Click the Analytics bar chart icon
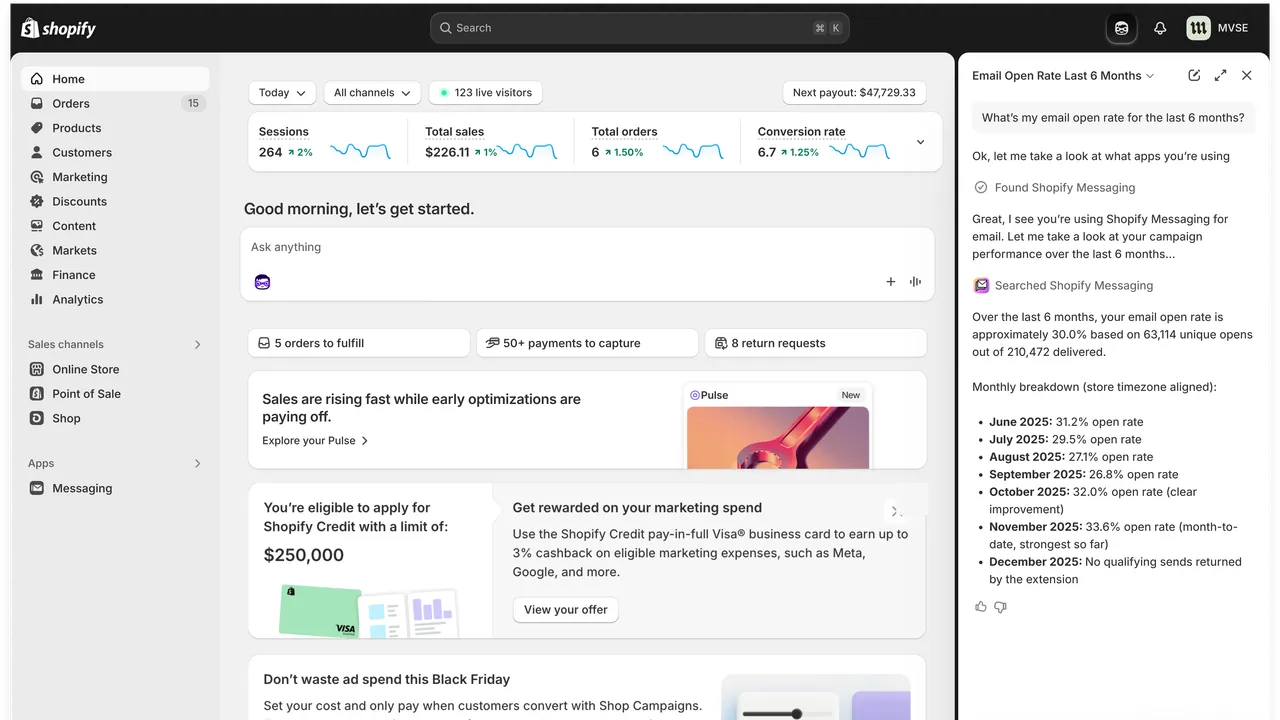The width and height of the screenshot is (1280, 720). pyautogui.click(x=37, y=299)
